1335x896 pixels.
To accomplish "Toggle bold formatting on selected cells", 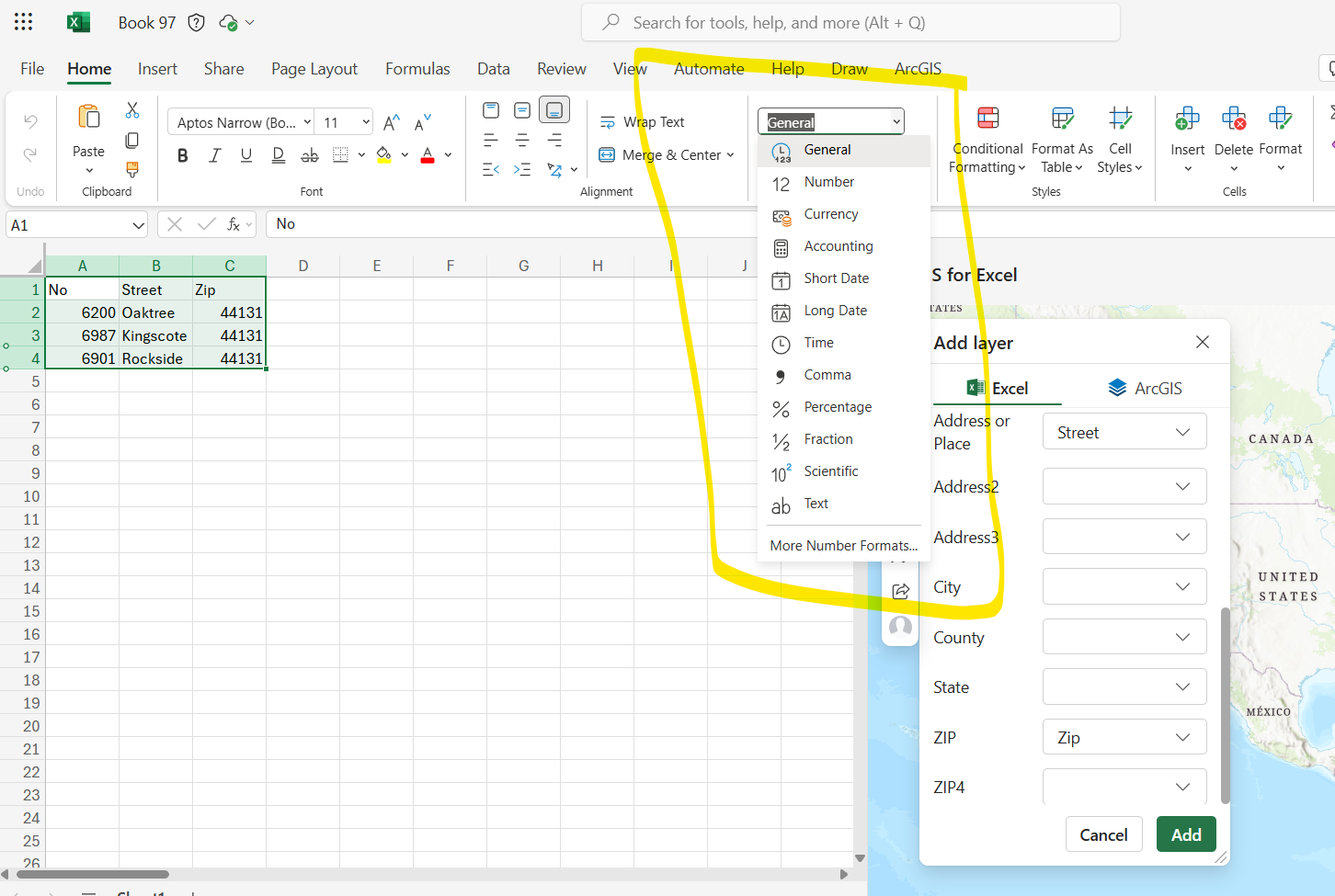I will (x=182, y=154).
